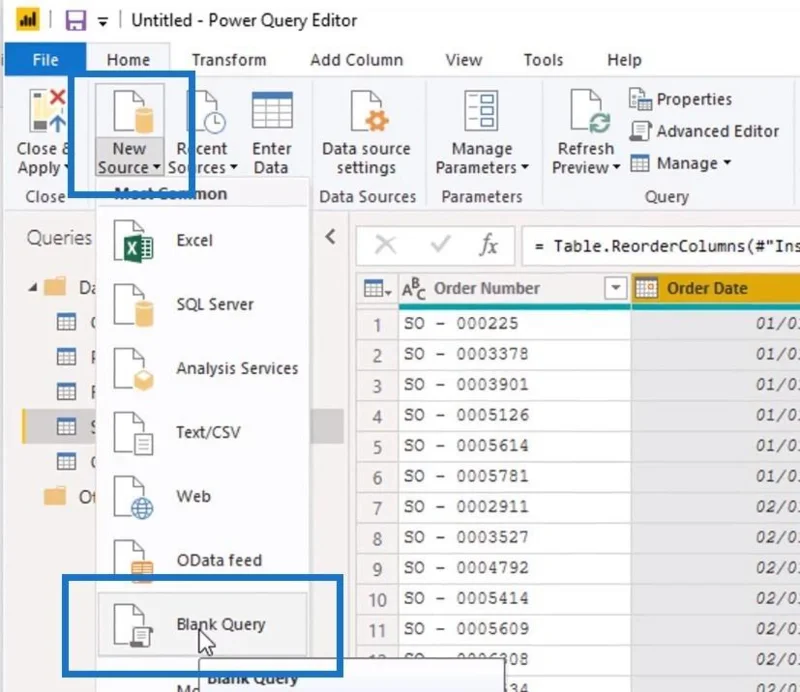The height and width of the screenshot is (692, 800).
Task: Select cell SO - 0005126
Action: coord(514,415)
